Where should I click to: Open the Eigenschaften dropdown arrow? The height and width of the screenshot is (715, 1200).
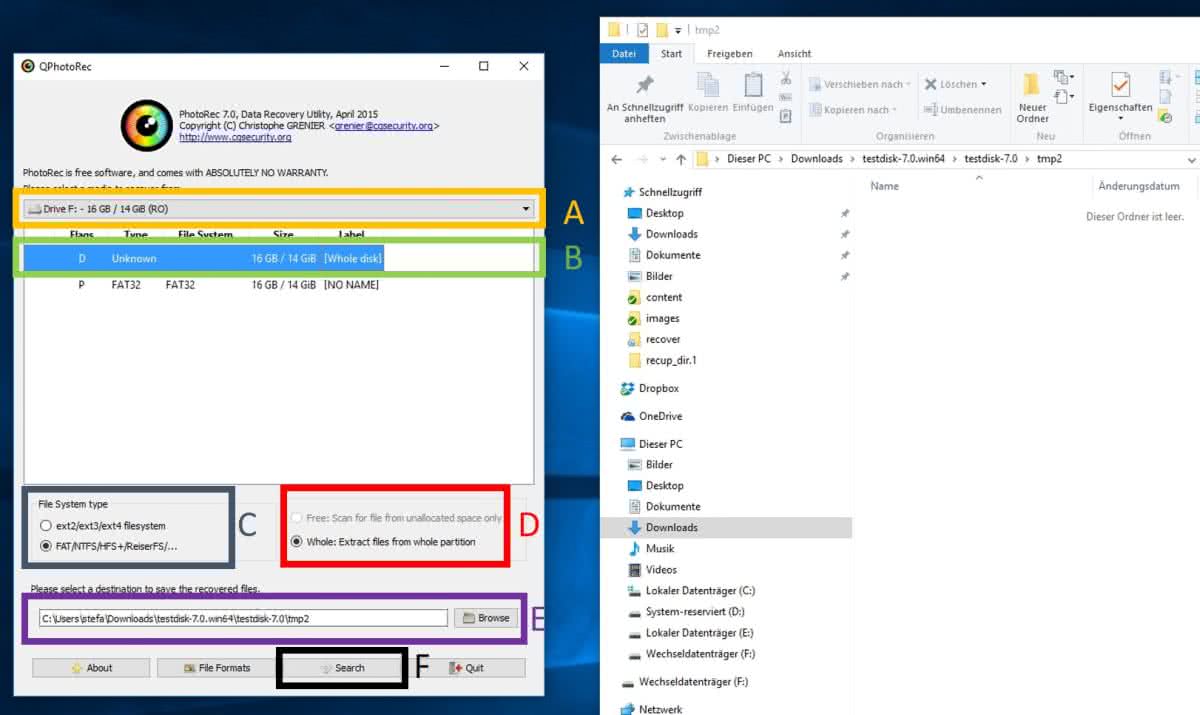pyautogui.click(x=1120, y=119)
